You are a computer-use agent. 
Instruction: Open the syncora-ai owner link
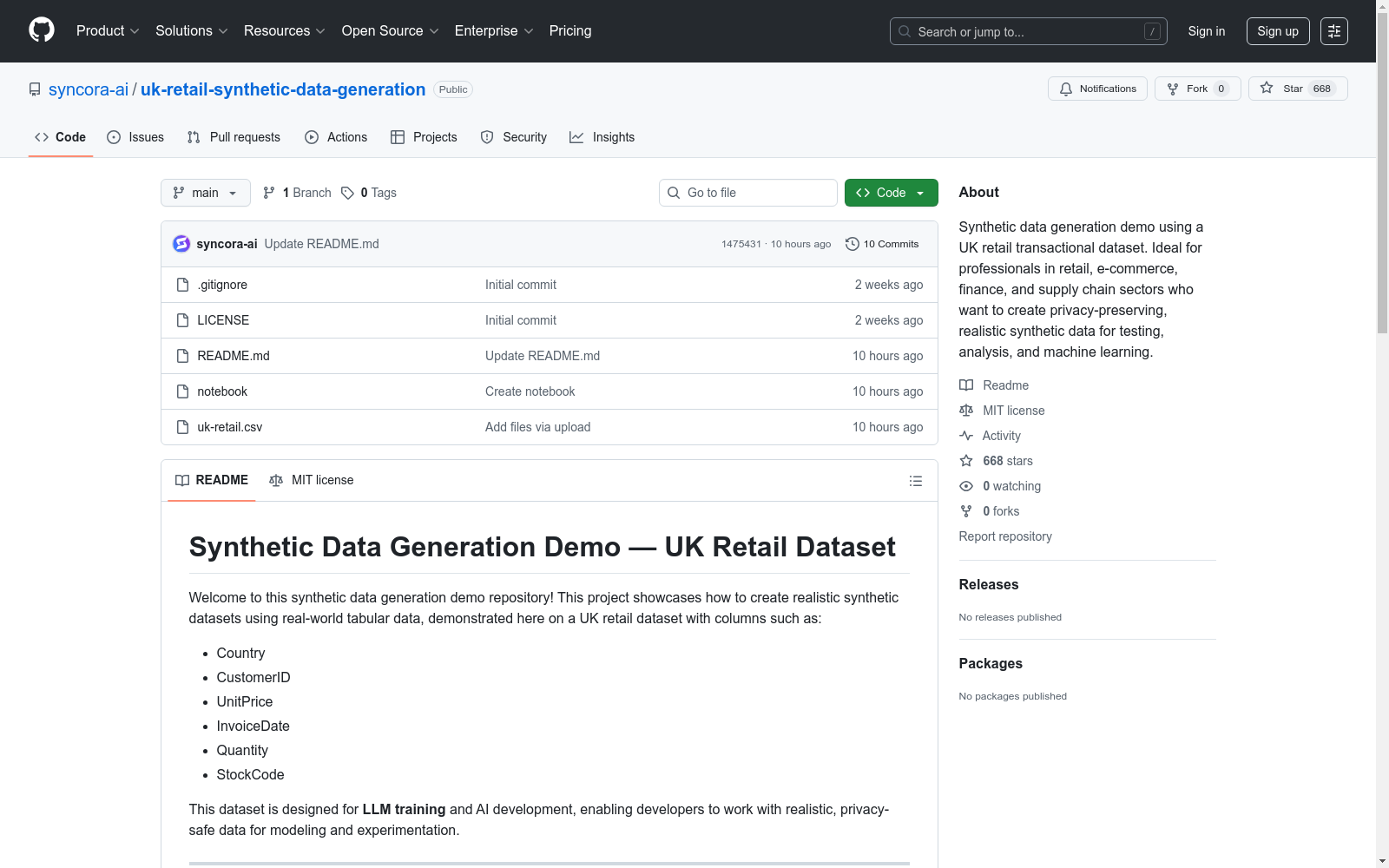coord(89,89)
